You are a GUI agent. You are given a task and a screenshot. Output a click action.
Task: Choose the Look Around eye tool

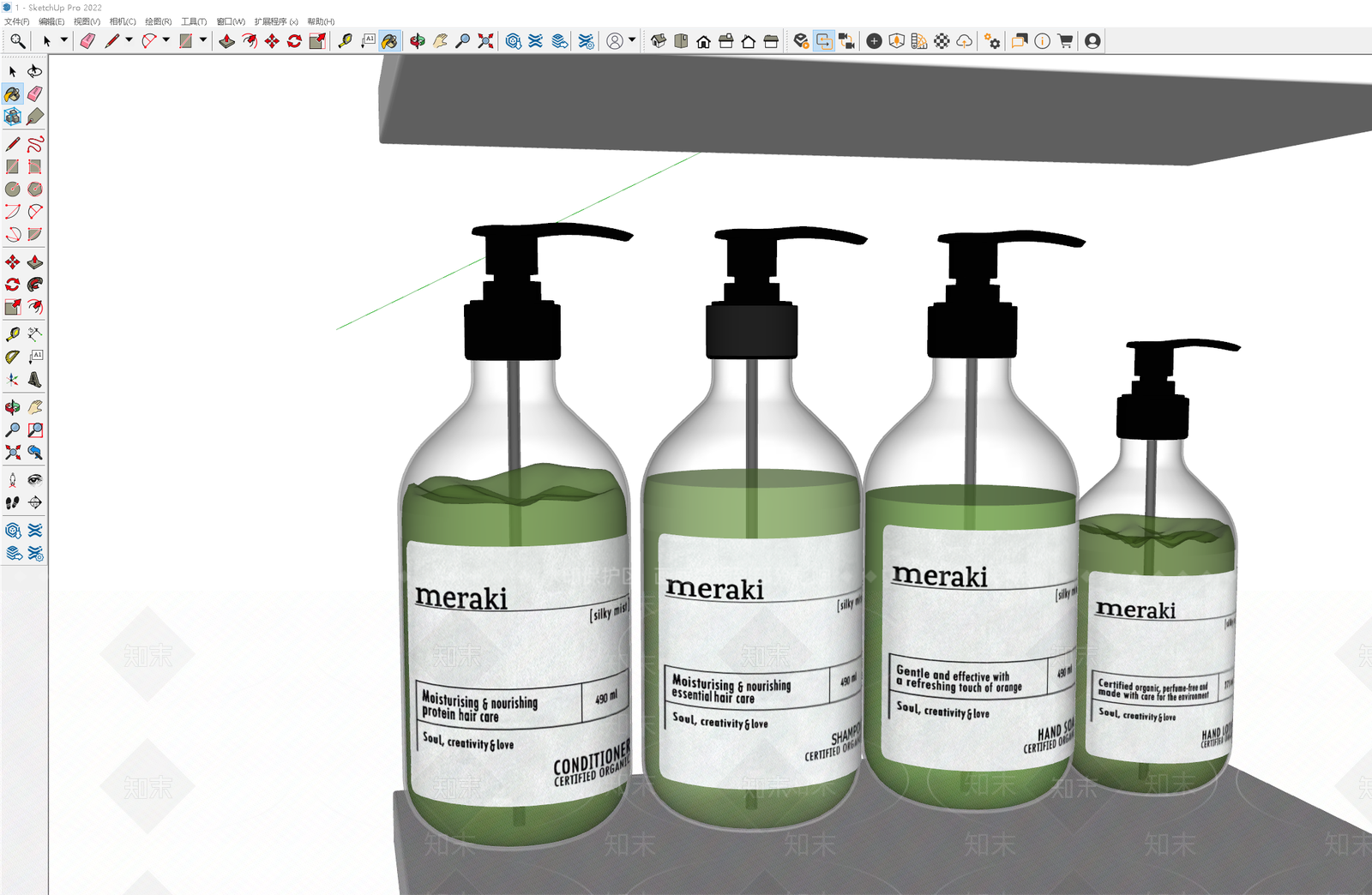(x=35, y=480)
